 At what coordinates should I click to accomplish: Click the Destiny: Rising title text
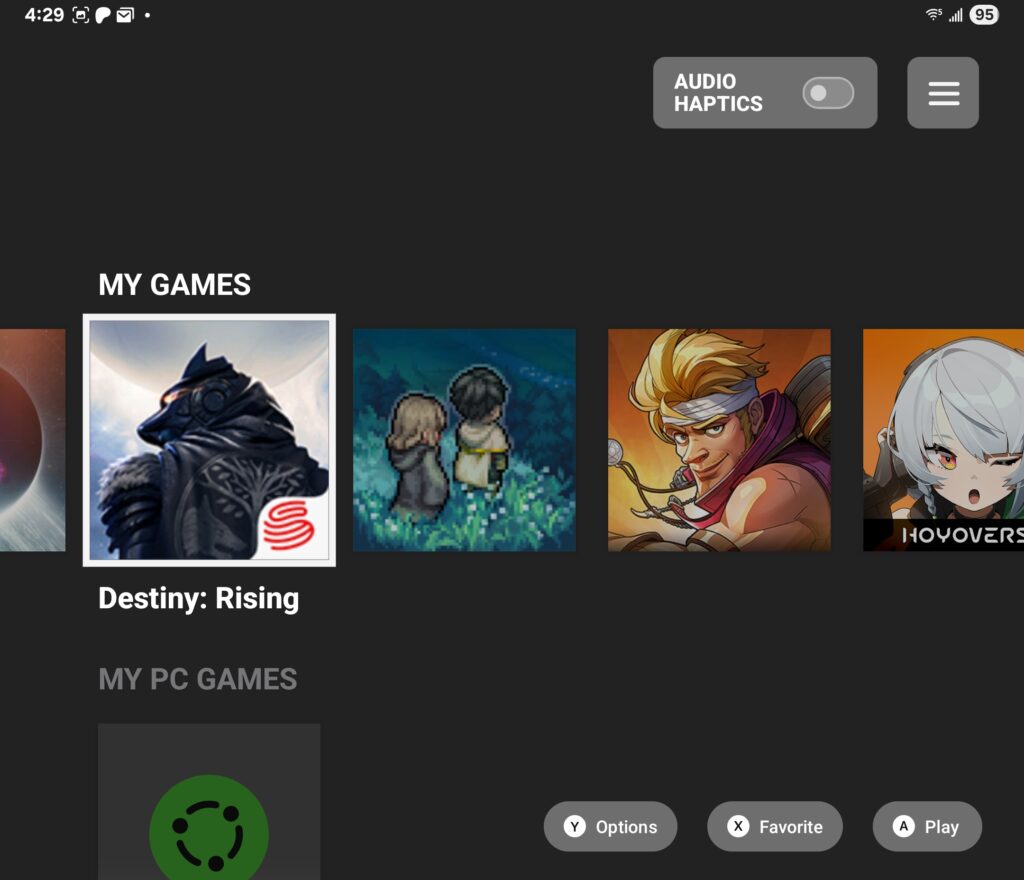pyautogui.click(x=199, y=599)
